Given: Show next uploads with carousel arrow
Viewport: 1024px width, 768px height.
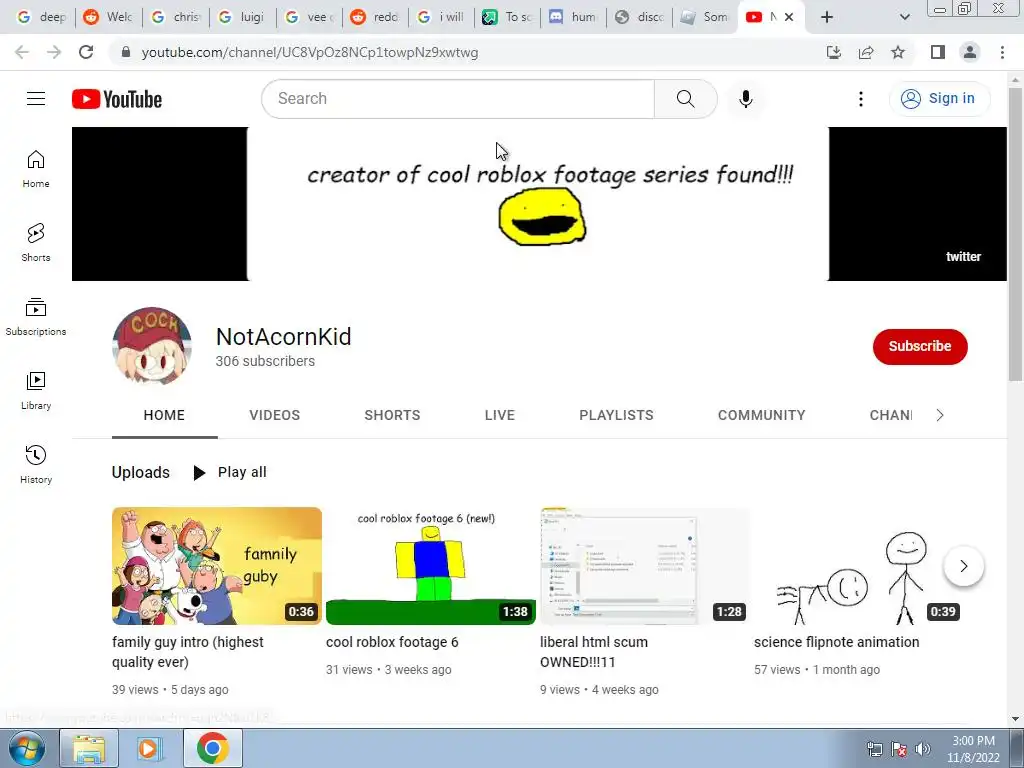Looking at the screenshot, I should (963, 566).
